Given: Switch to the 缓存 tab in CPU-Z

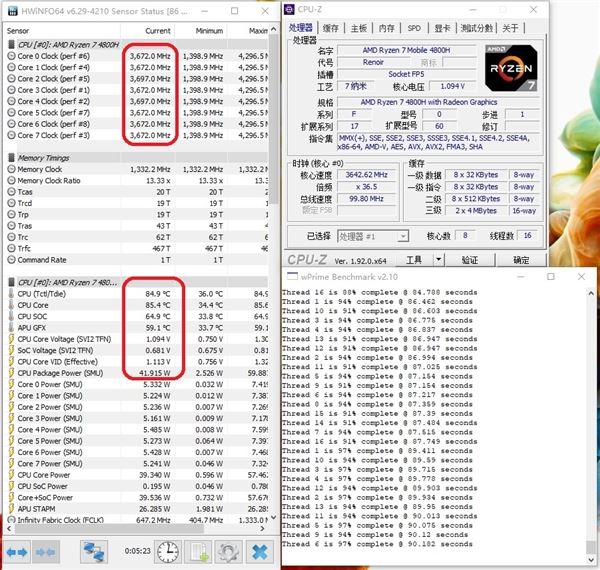Looking at the screenshot, I should click(331, 28).
